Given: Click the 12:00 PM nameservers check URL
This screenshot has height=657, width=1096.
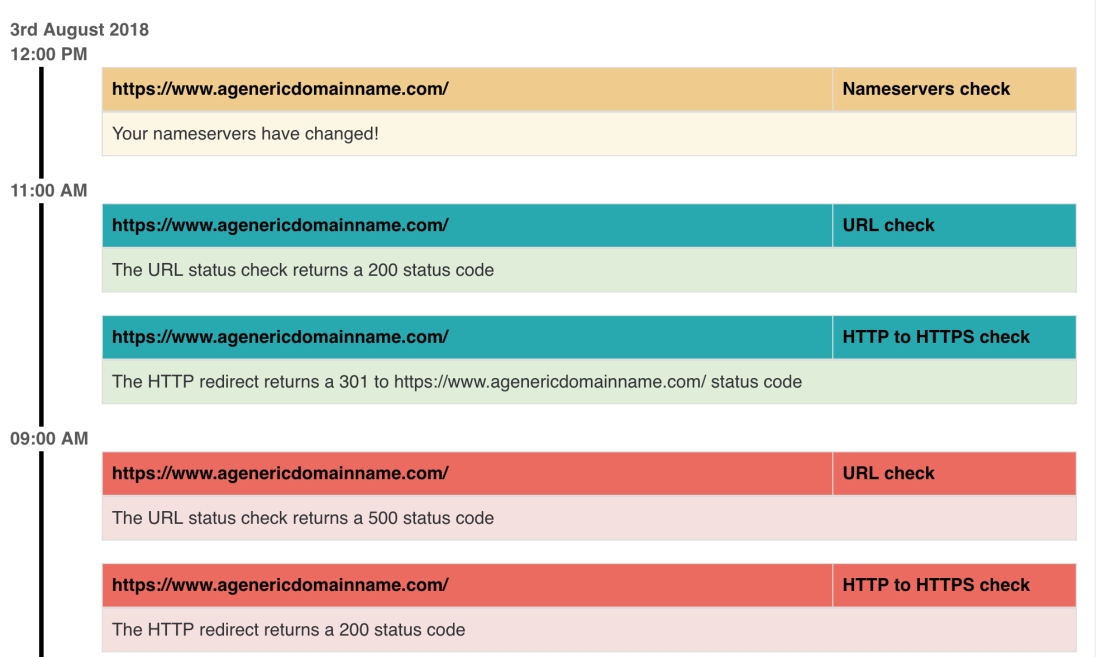Looking at the screenshot, I should point(280,89).
